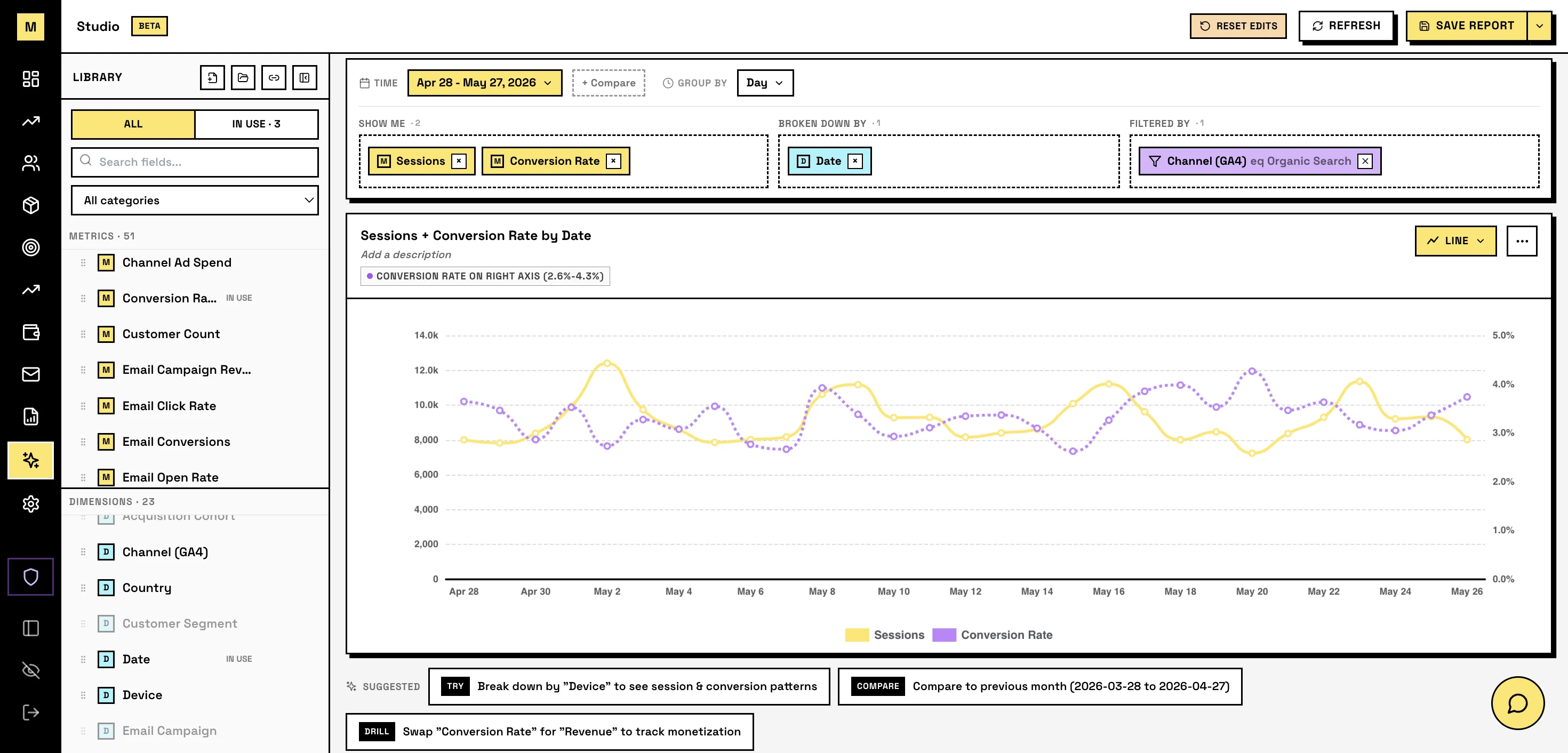The image size is (1568, 753).
Task: Toggle Sessions series in chart legend
Action: point(884,635)
